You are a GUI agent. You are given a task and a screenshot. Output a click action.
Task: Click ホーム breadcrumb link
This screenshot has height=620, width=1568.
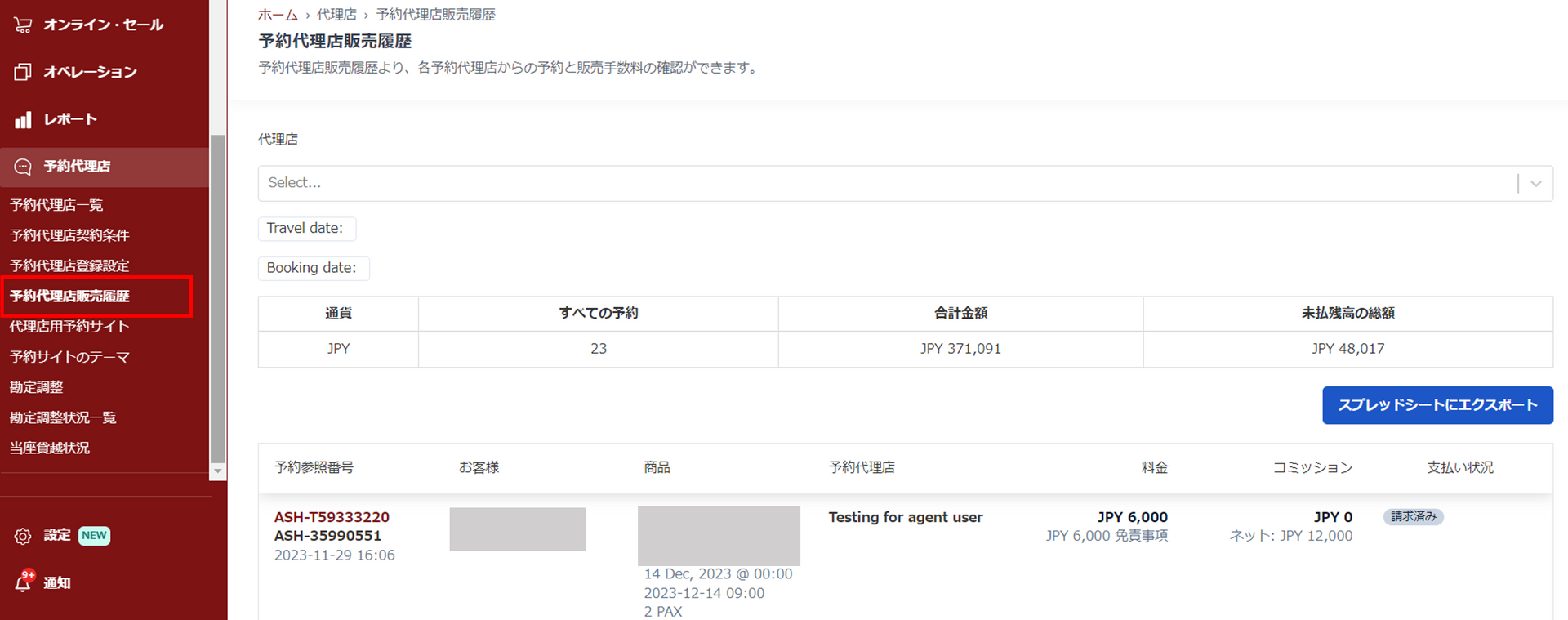[278, 15]
